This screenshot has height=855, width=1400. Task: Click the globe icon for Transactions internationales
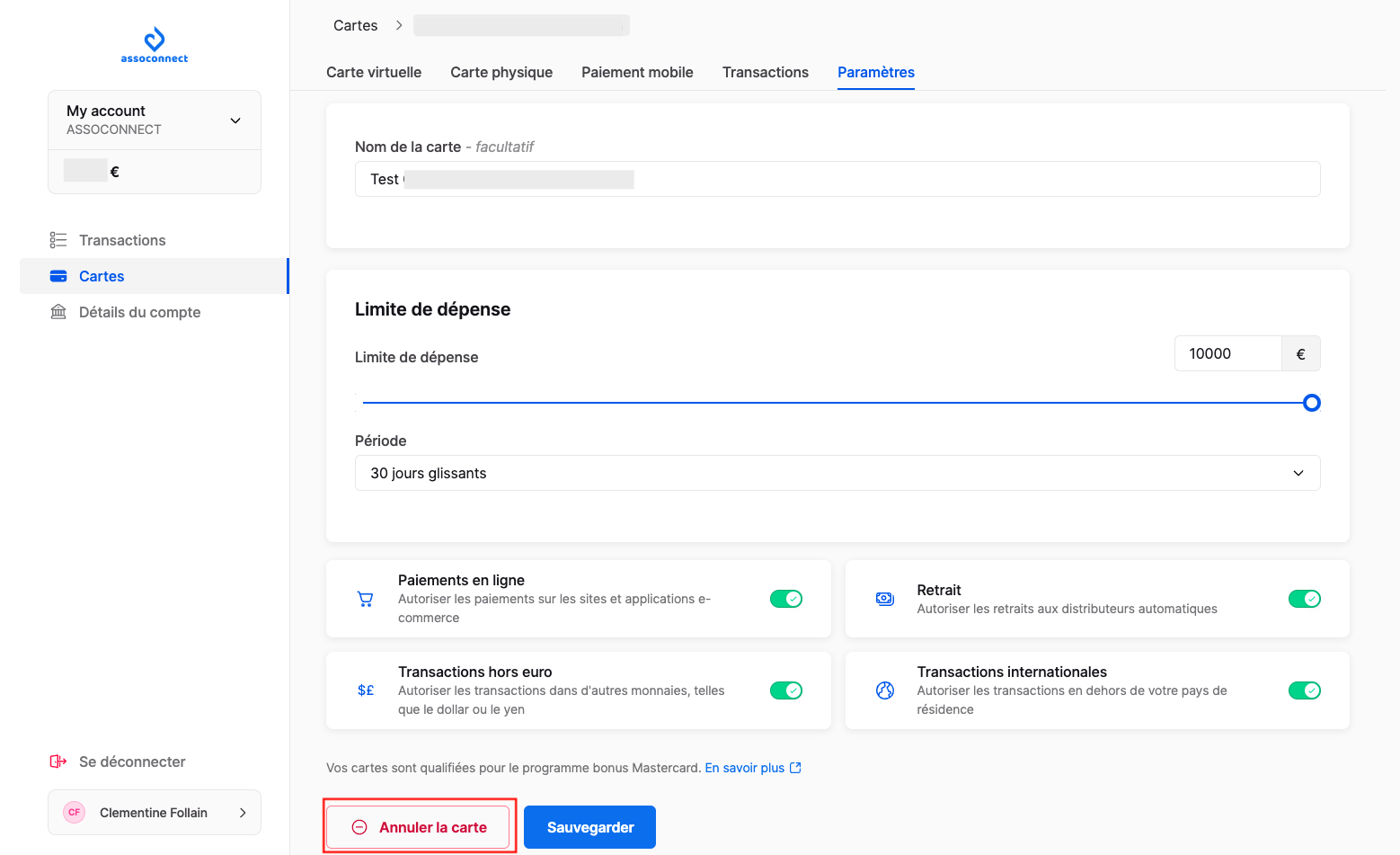[884, 690]
